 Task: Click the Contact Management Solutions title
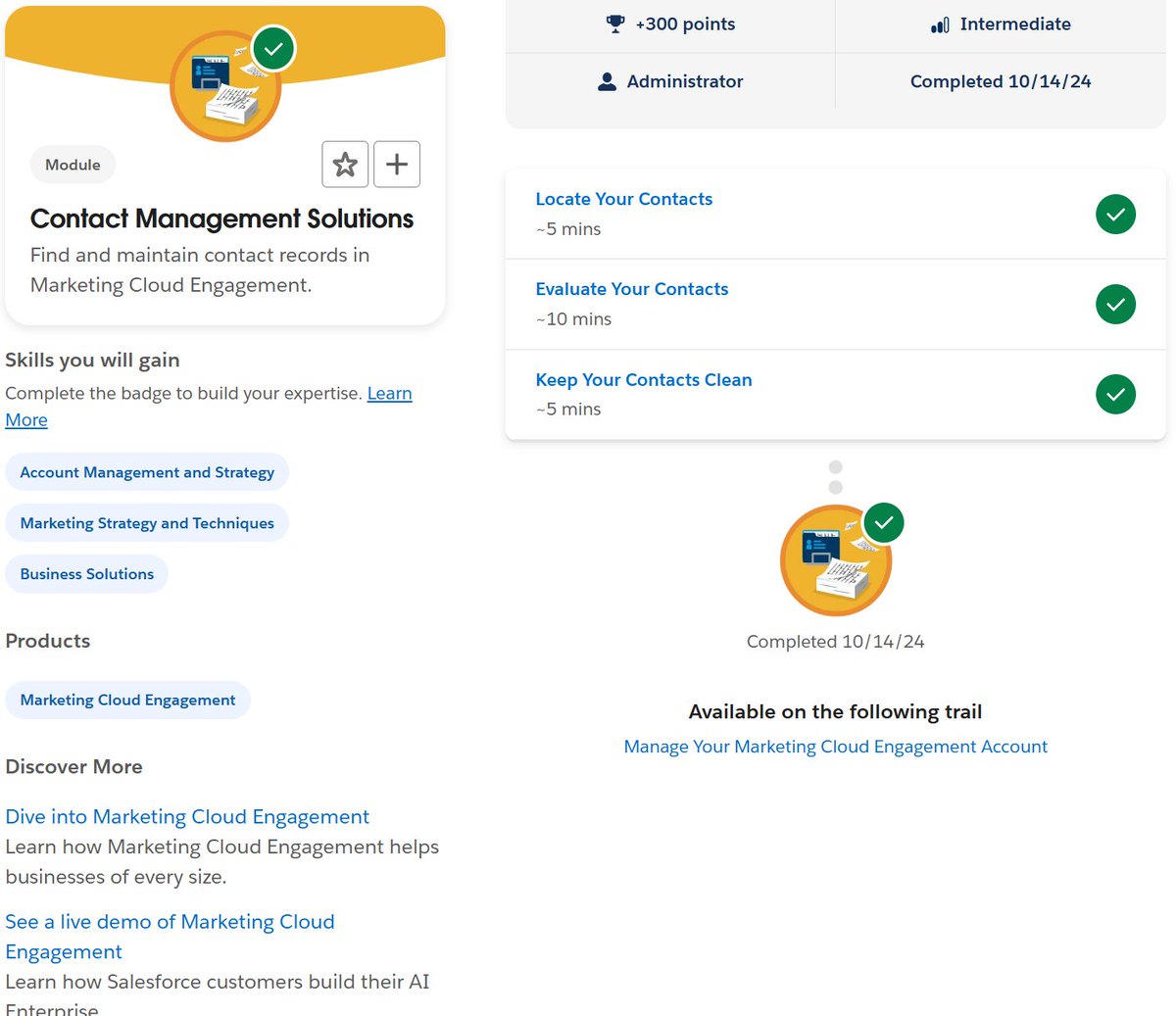pos(221,218)
